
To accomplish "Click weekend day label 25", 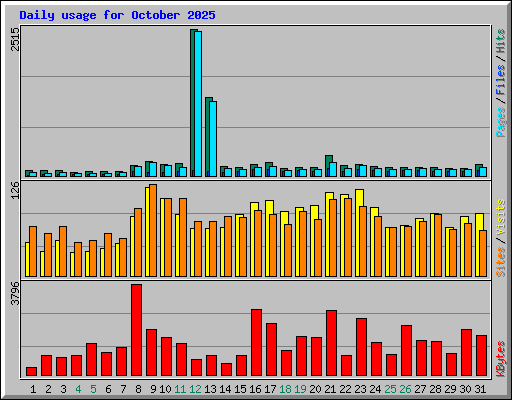I will (390, 389).
